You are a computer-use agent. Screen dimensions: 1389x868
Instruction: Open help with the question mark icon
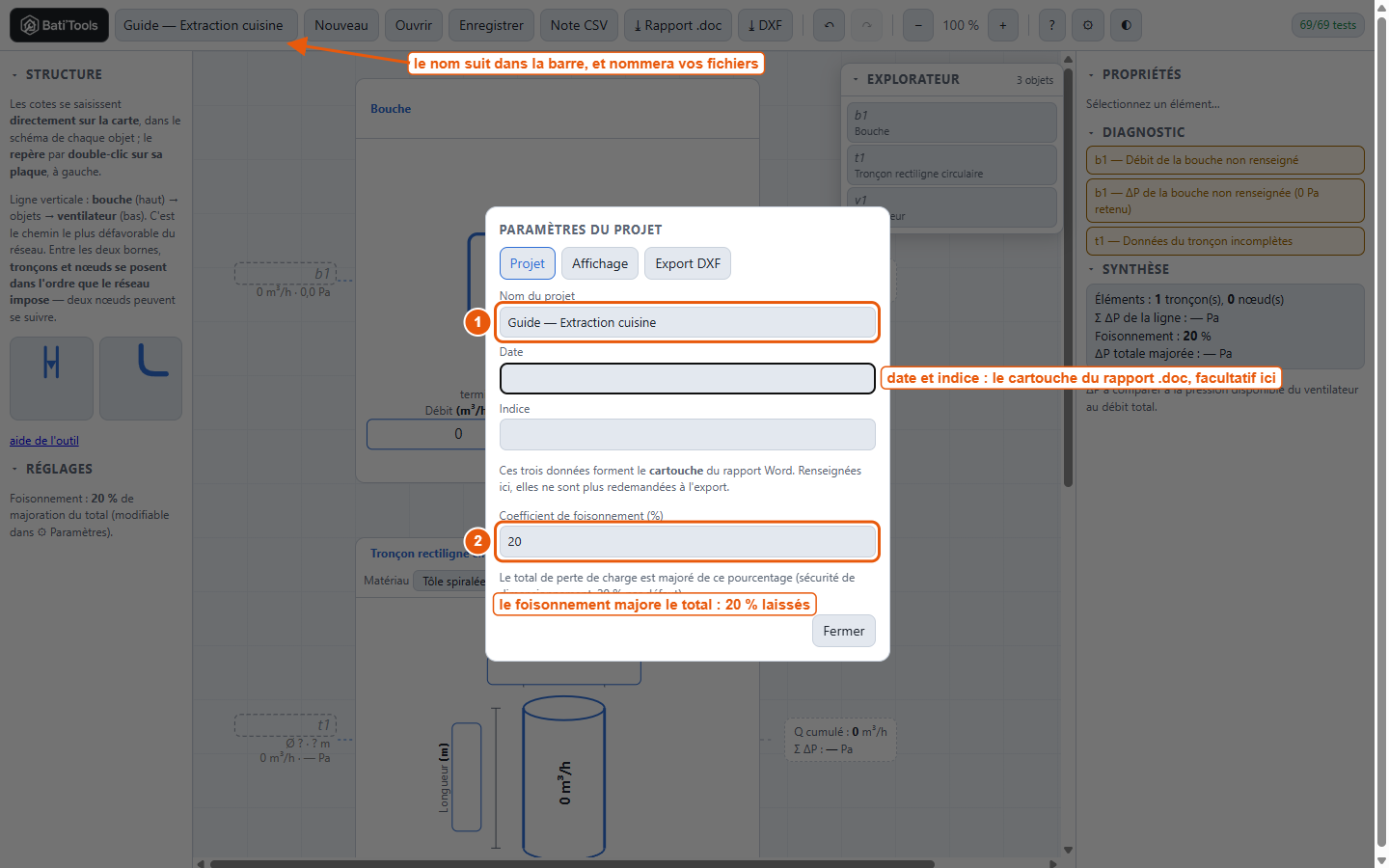pyautogui.click(x=1052, y=25)
